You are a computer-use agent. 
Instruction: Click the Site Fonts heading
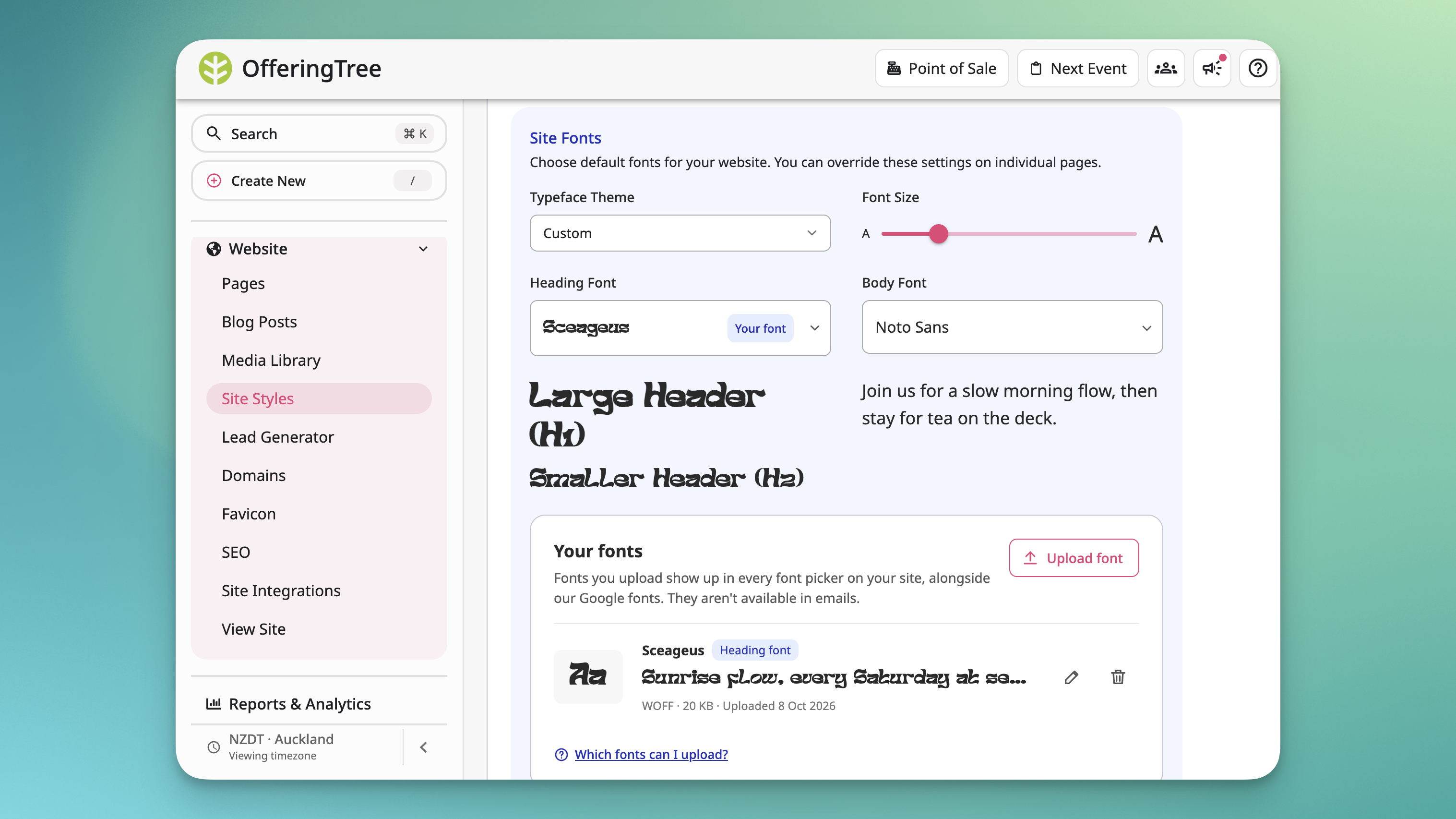(565, 138)
